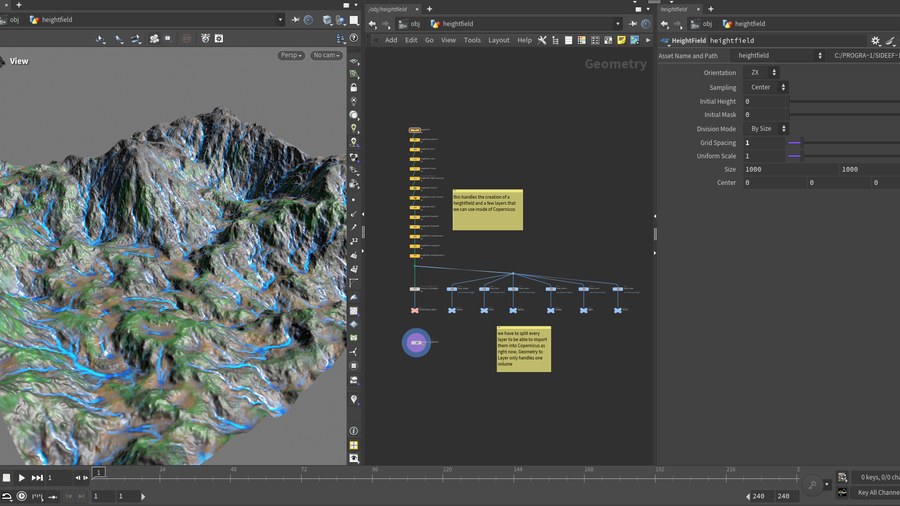Click the network editor tools wrench icon
The width and height of the screenshot is (900, 506).
[542, 40]
